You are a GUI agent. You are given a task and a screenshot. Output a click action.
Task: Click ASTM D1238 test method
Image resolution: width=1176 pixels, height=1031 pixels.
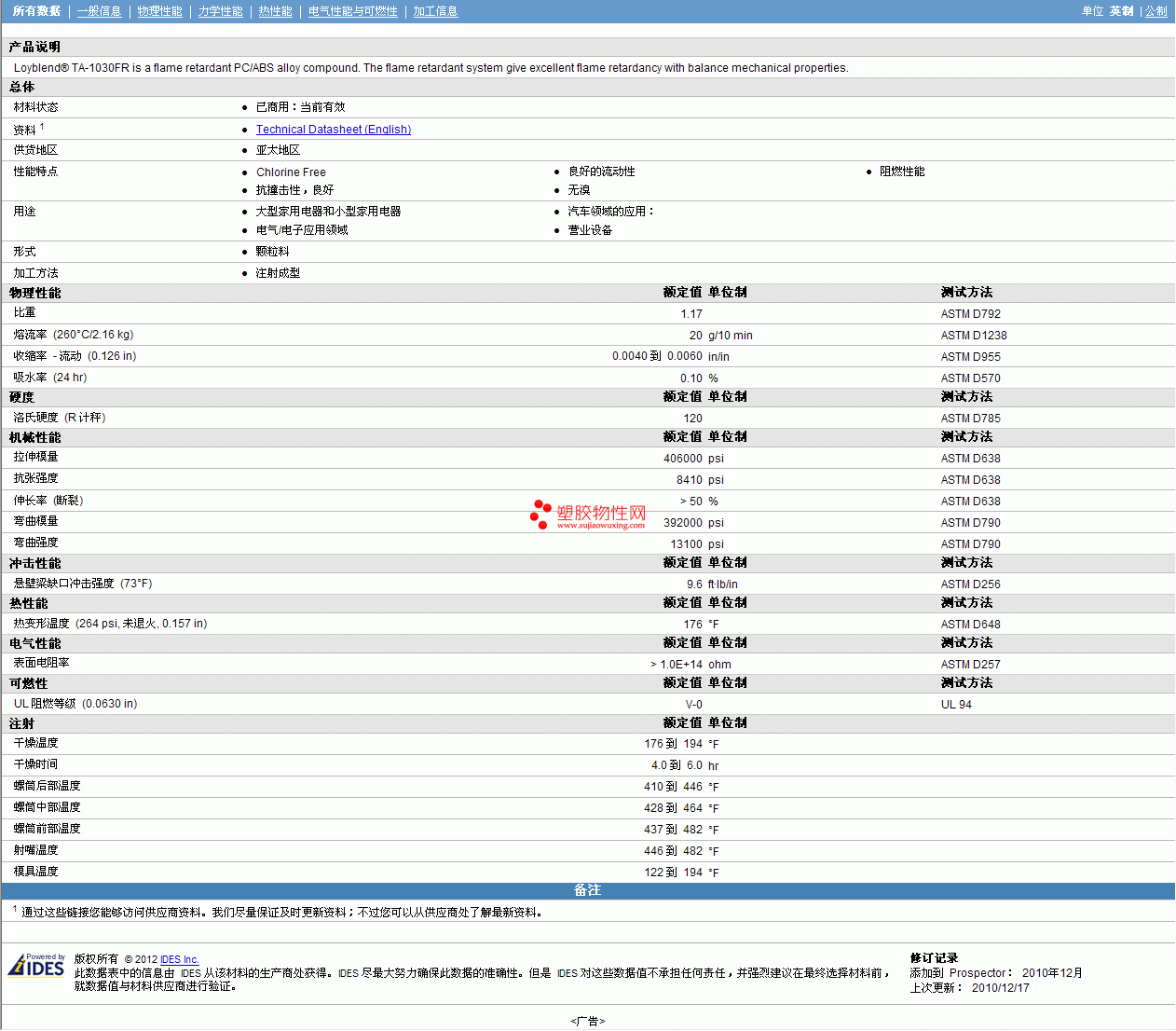pyautogui.click(x=974, y=336)
